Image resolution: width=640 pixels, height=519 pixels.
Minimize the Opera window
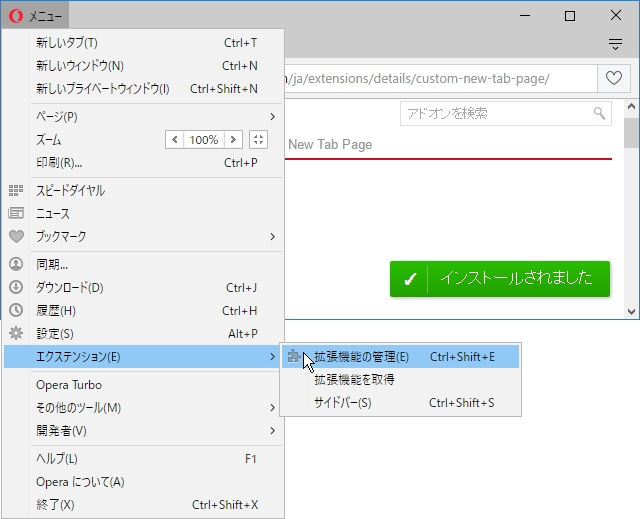pos(525,16)
